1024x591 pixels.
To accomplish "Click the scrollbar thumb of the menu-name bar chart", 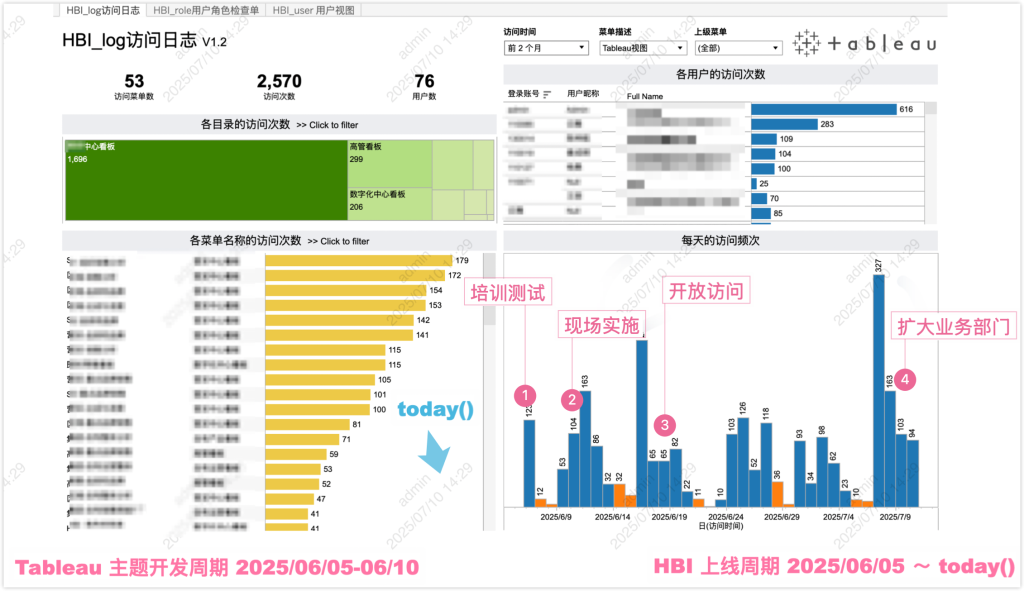I will click(x=489, y=289).
